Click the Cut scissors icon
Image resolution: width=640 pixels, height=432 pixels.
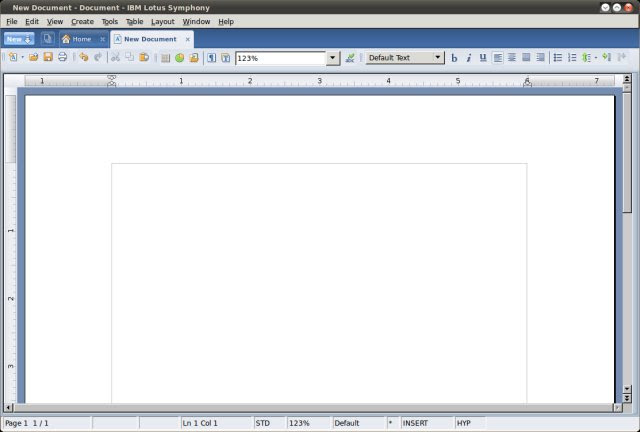(116, 57)
